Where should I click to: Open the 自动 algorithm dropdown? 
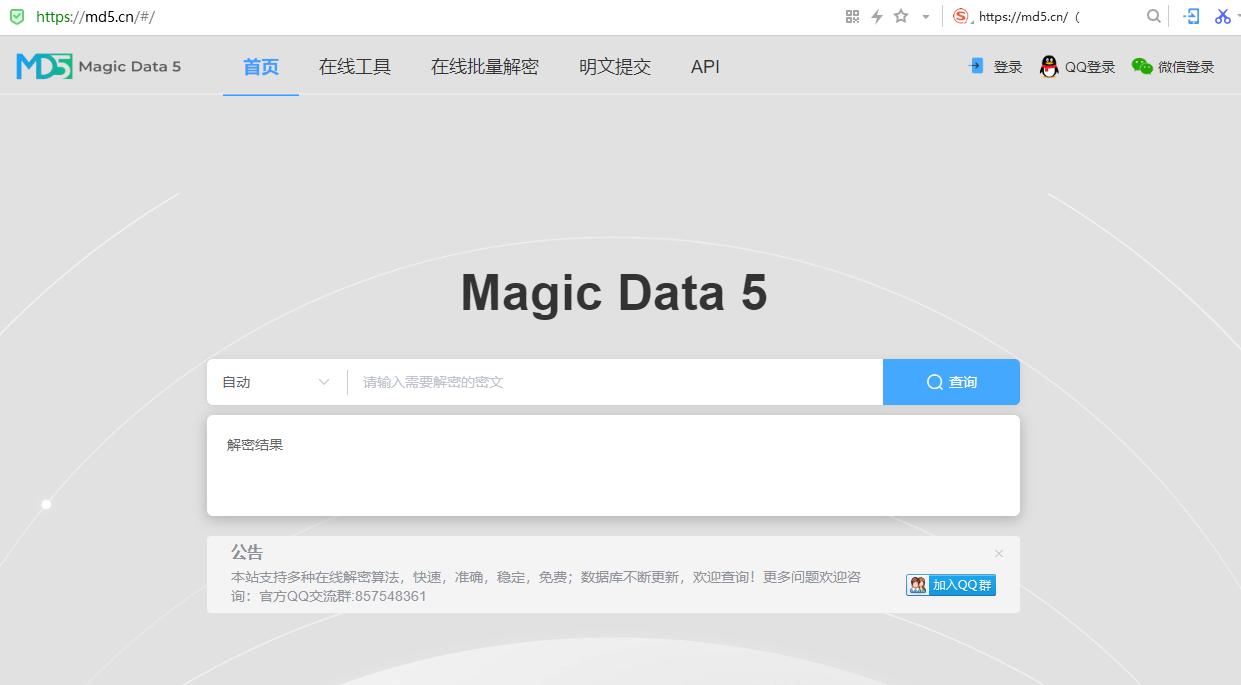tap(275, 381)
